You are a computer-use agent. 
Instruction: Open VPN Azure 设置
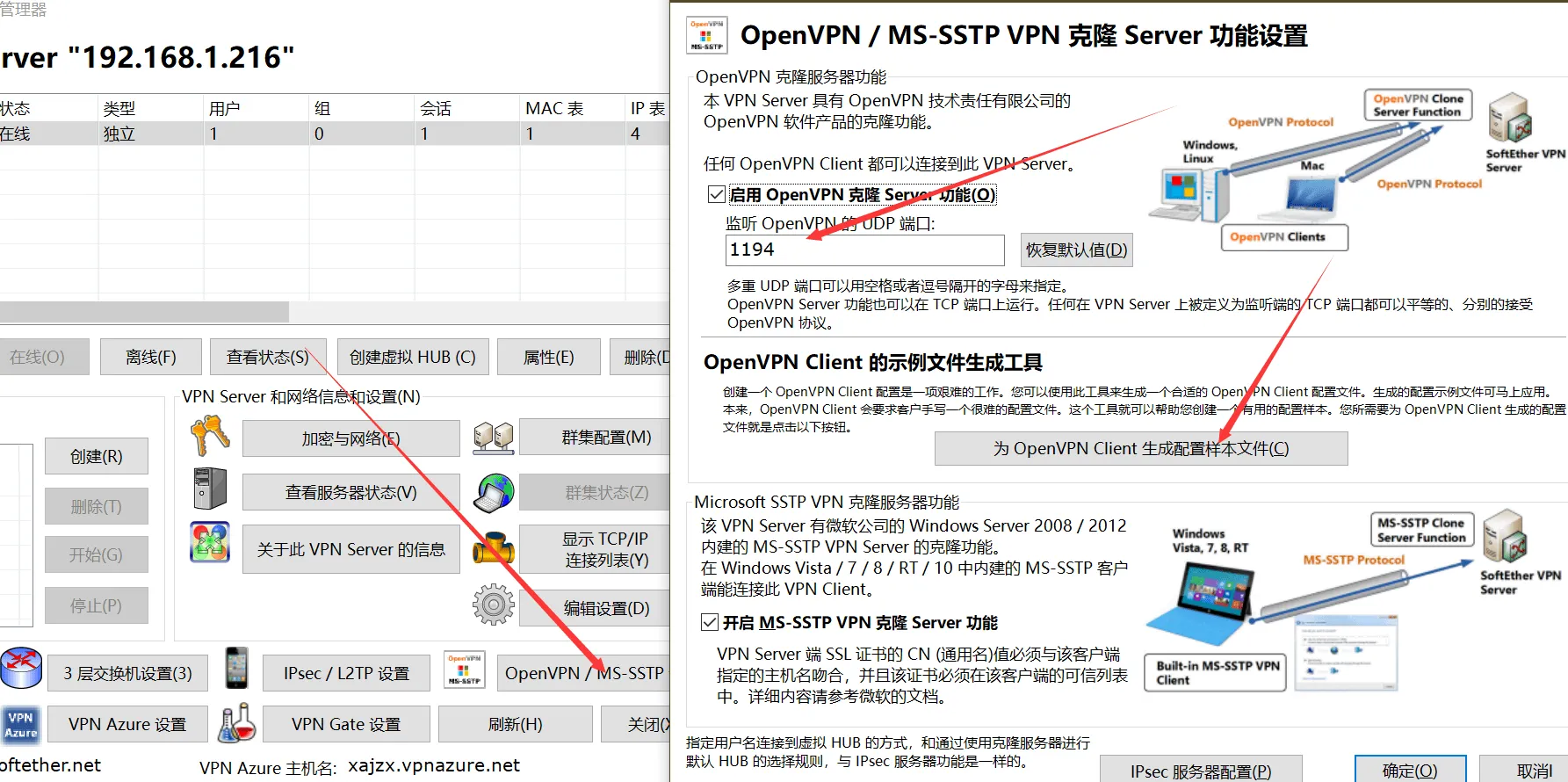point(127,724)
